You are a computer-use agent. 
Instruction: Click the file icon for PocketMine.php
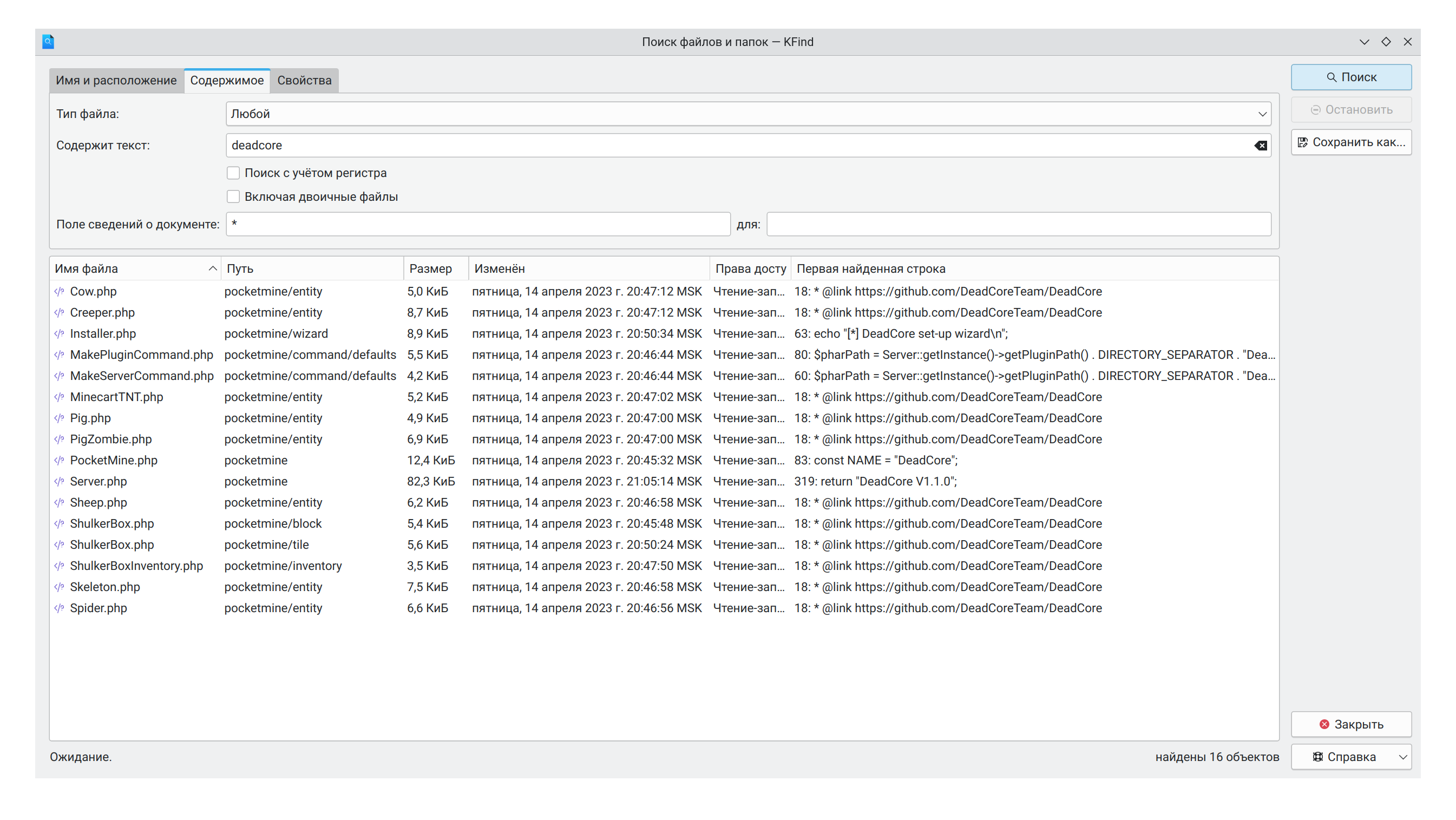[x=60, y=461]
